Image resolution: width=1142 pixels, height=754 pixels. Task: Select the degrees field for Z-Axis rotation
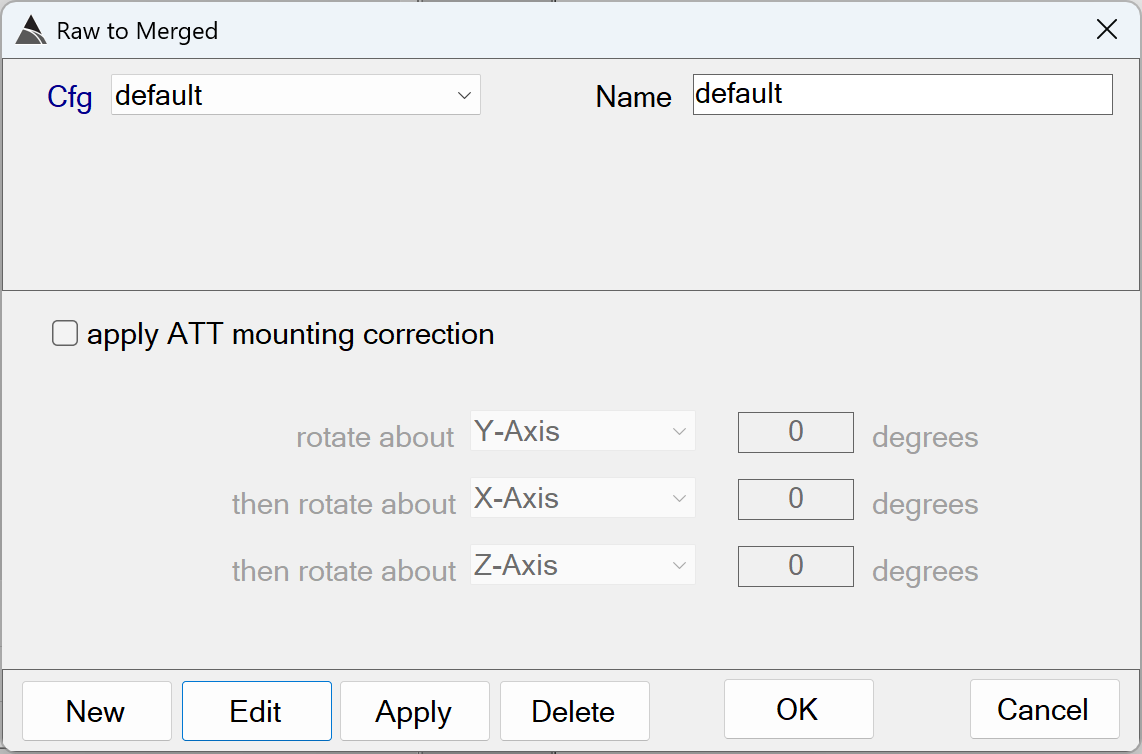click(x=795, y=566)
